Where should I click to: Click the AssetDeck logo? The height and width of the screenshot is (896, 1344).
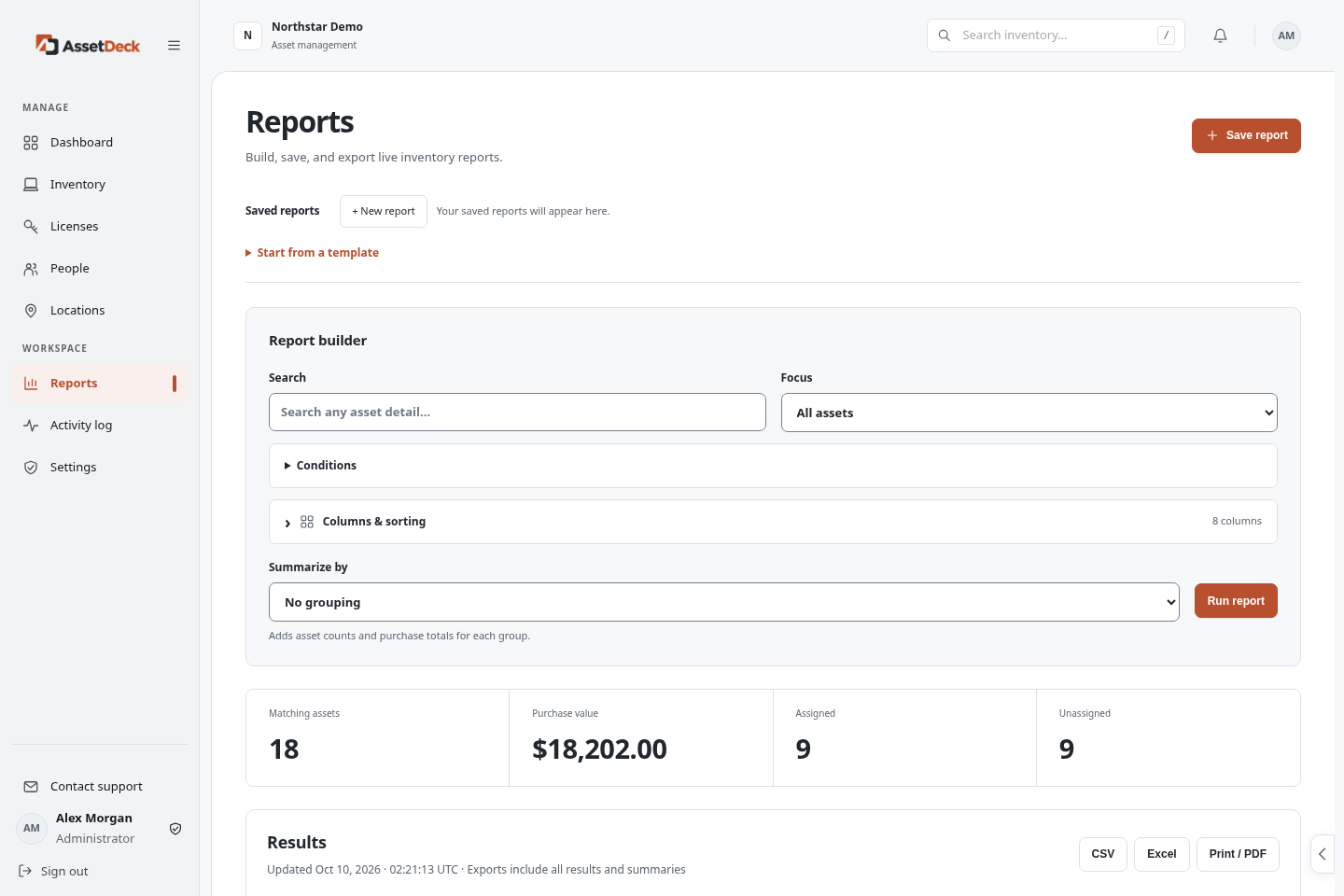pyautogui.click(x=88, y=45)
